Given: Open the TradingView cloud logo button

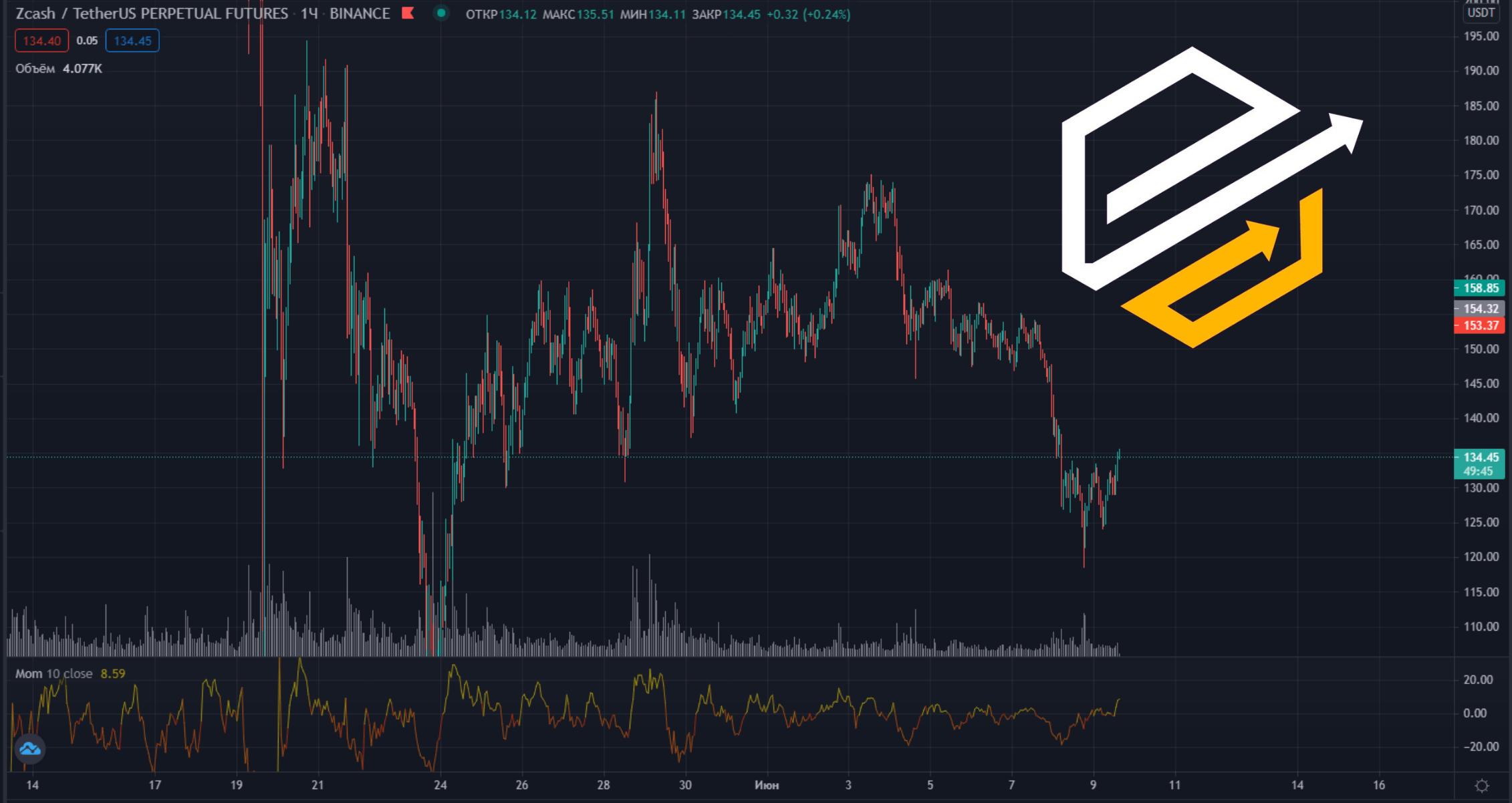Looking at the screenshot, I should (x=30, y=749).
